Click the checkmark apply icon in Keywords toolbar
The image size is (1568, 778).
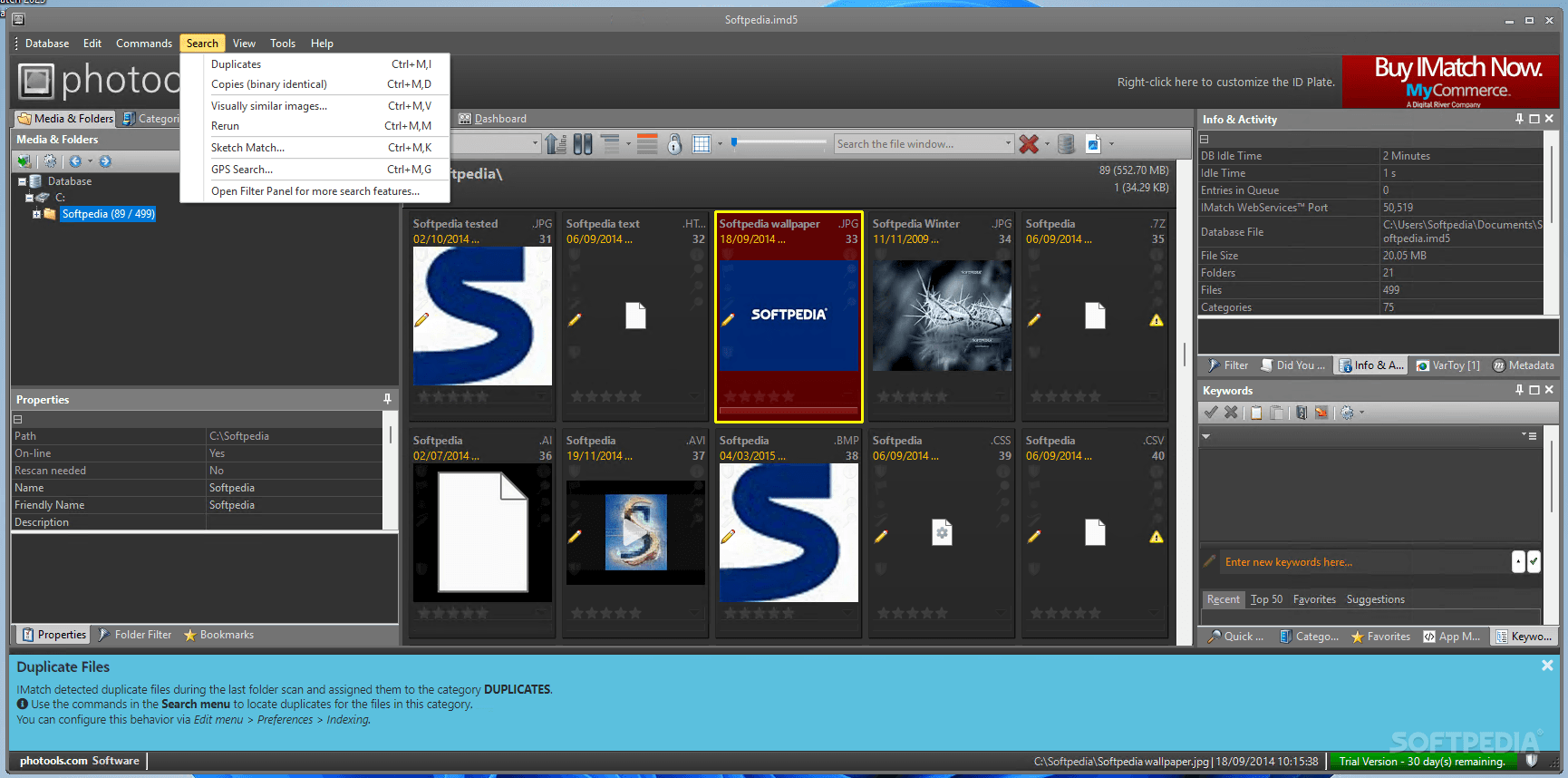(1211, 413)
